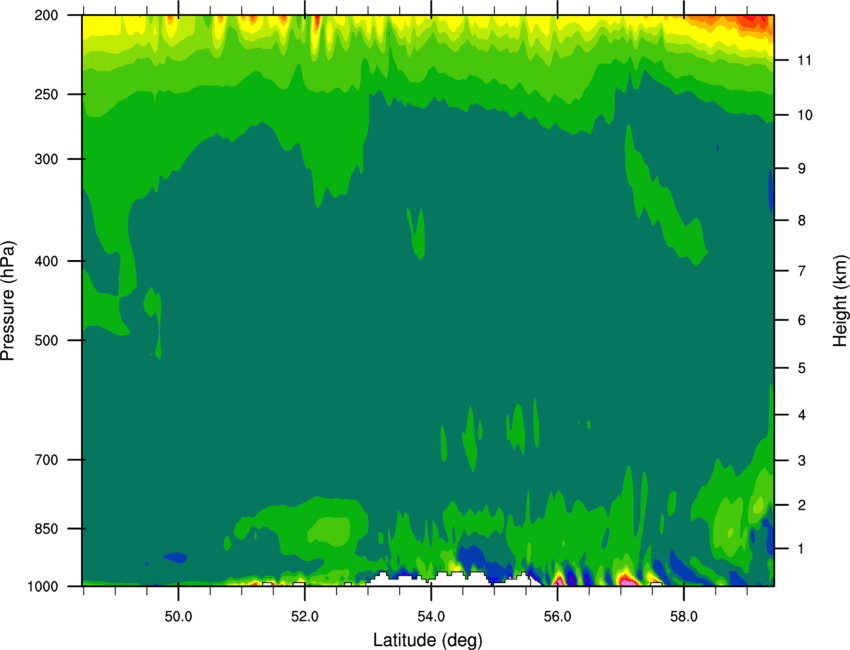Select the Pressure (hPa) axis title
This screenshot has width=850, height=650.
[8, 301]
